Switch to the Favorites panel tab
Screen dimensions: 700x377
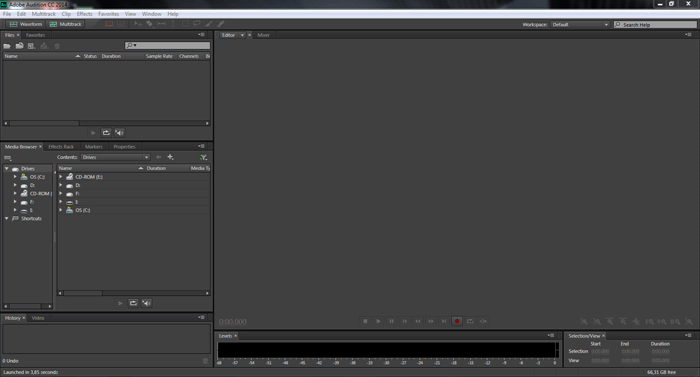pyautogui.click(x=35, y=35)
